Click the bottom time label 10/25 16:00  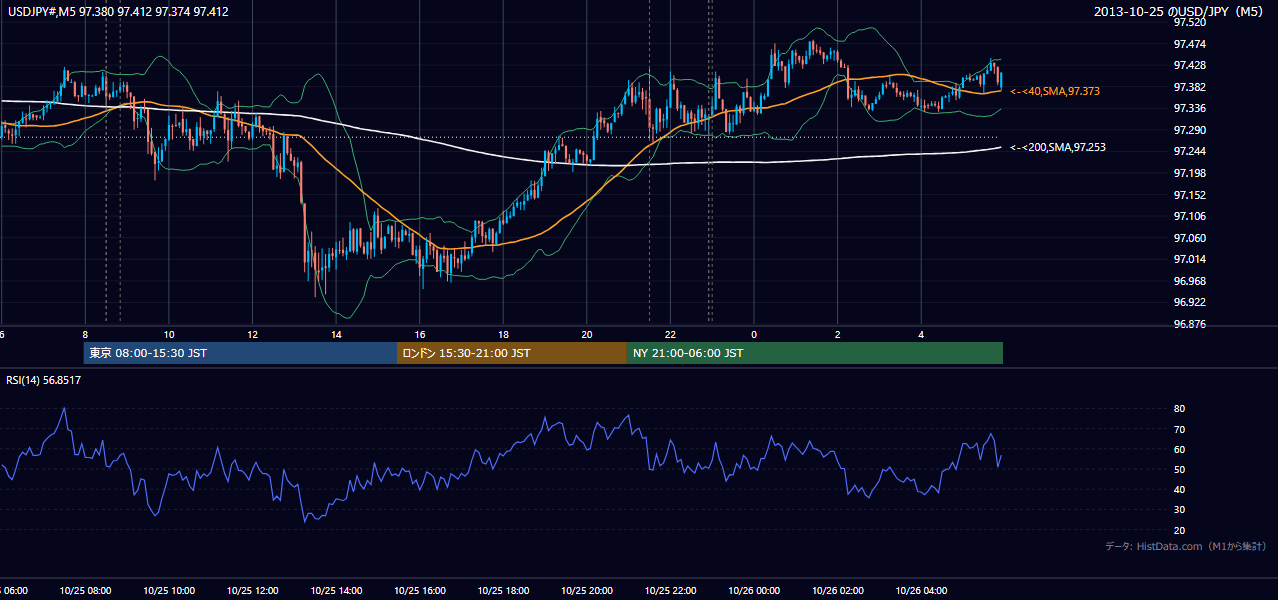(x=420, y=590)
